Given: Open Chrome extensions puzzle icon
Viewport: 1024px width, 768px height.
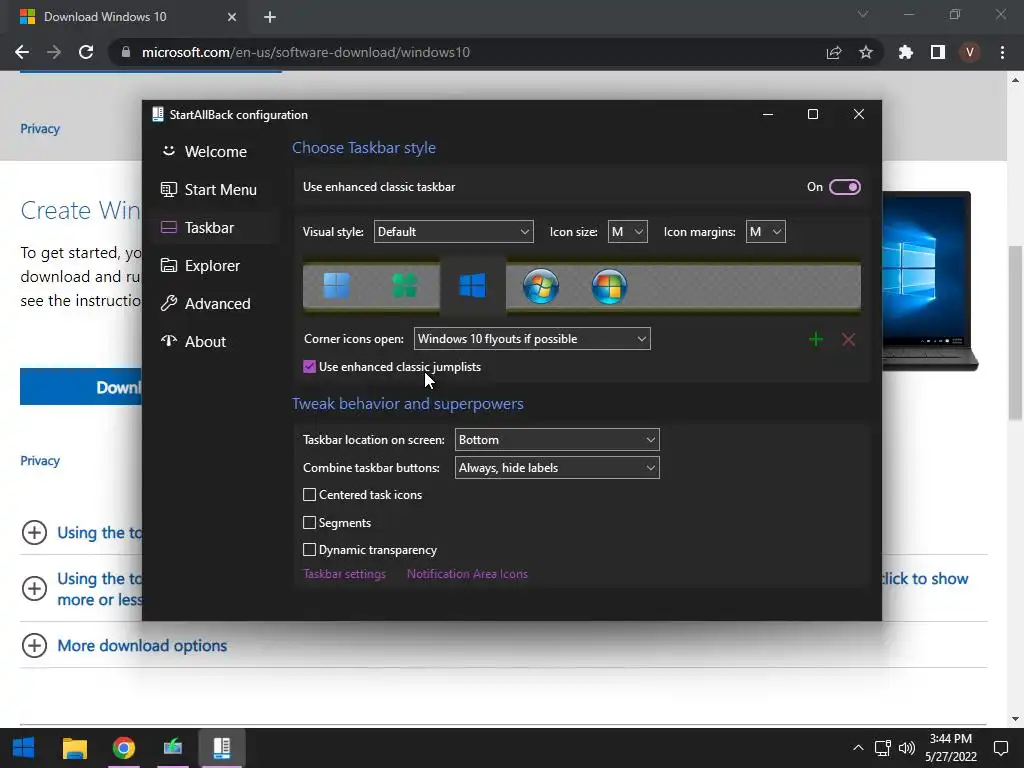Looking at the screenshot, I should [x=906, y=52].
